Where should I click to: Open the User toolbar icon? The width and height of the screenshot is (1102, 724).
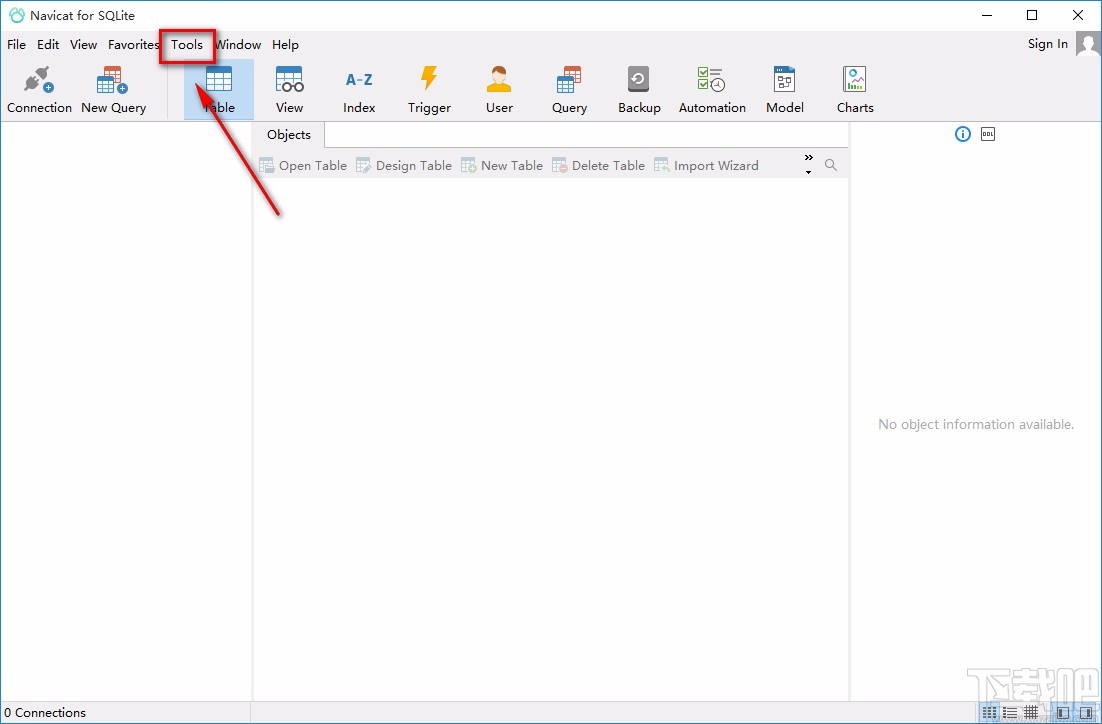[499, 79]
